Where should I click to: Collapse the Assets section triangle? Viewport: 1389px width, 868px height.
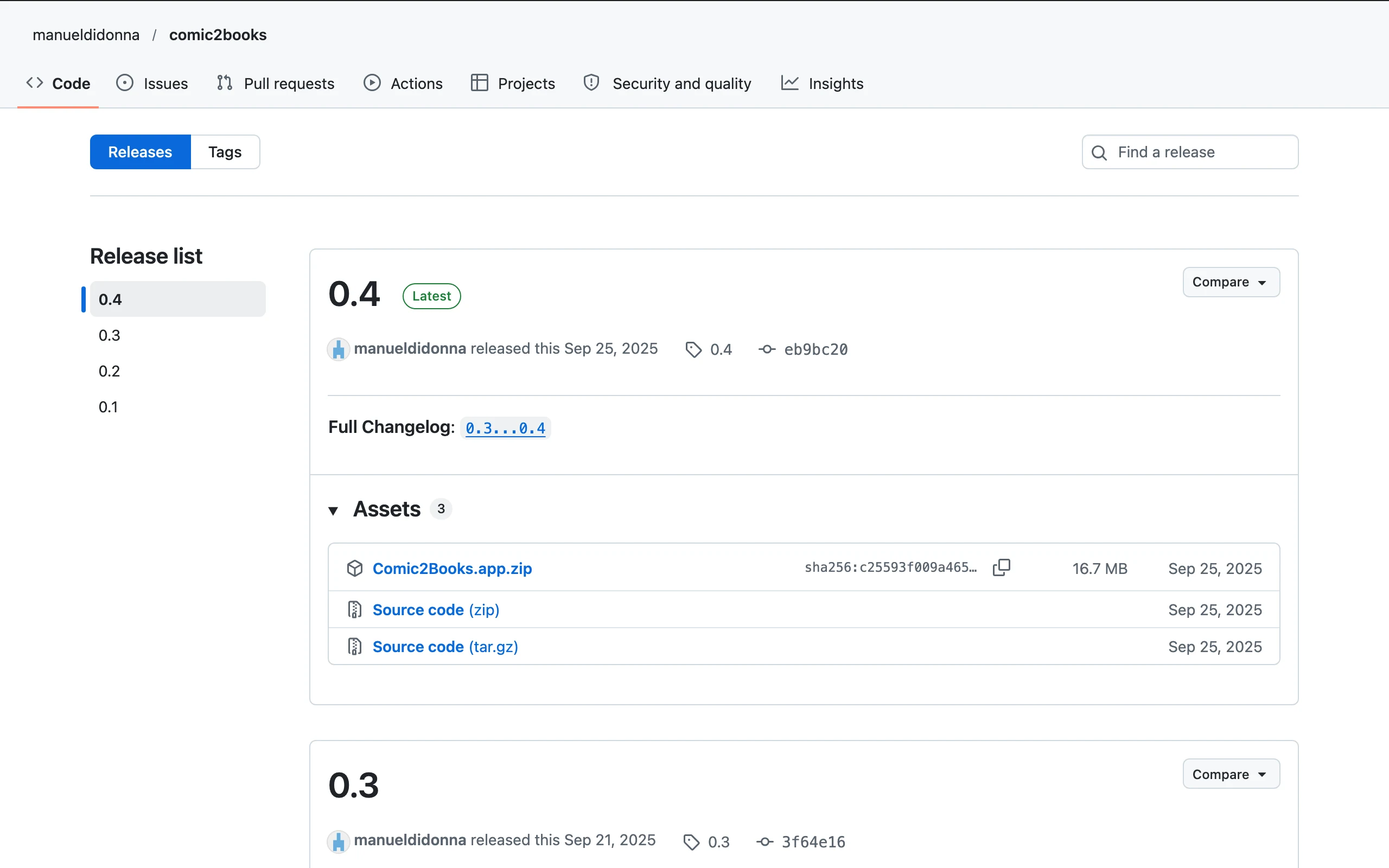coord(333,510)
